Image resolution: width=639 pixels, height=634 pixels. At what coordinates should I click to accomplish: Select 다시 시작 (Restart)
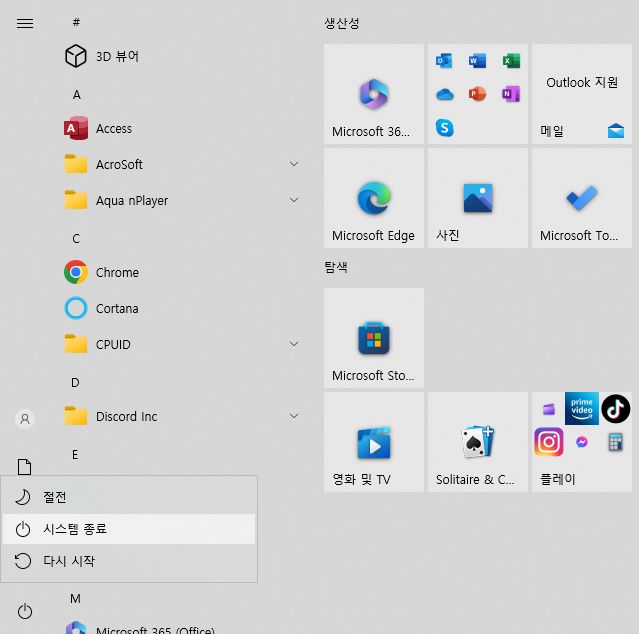tap(129, 561)
